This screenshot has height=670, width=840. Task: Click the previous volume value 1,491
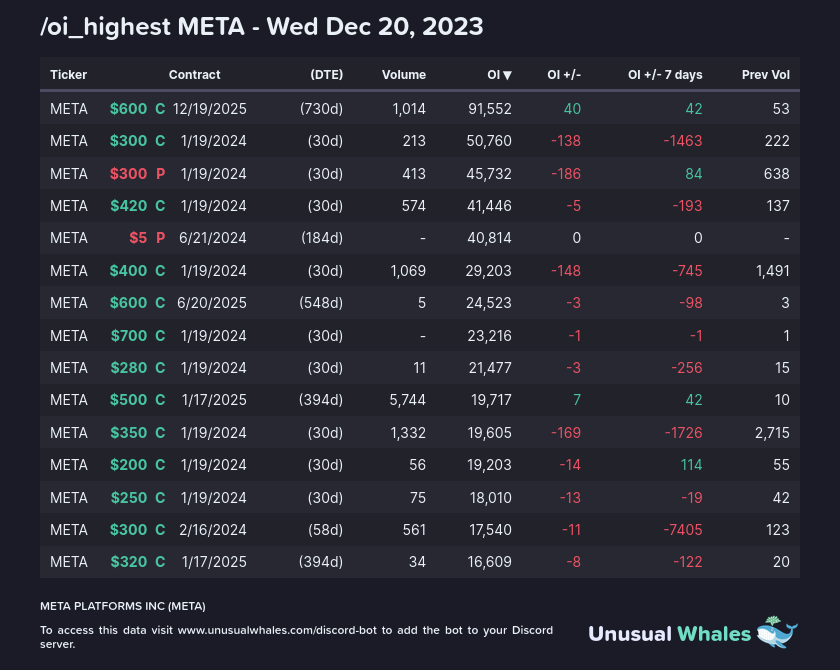pos(773,271)
